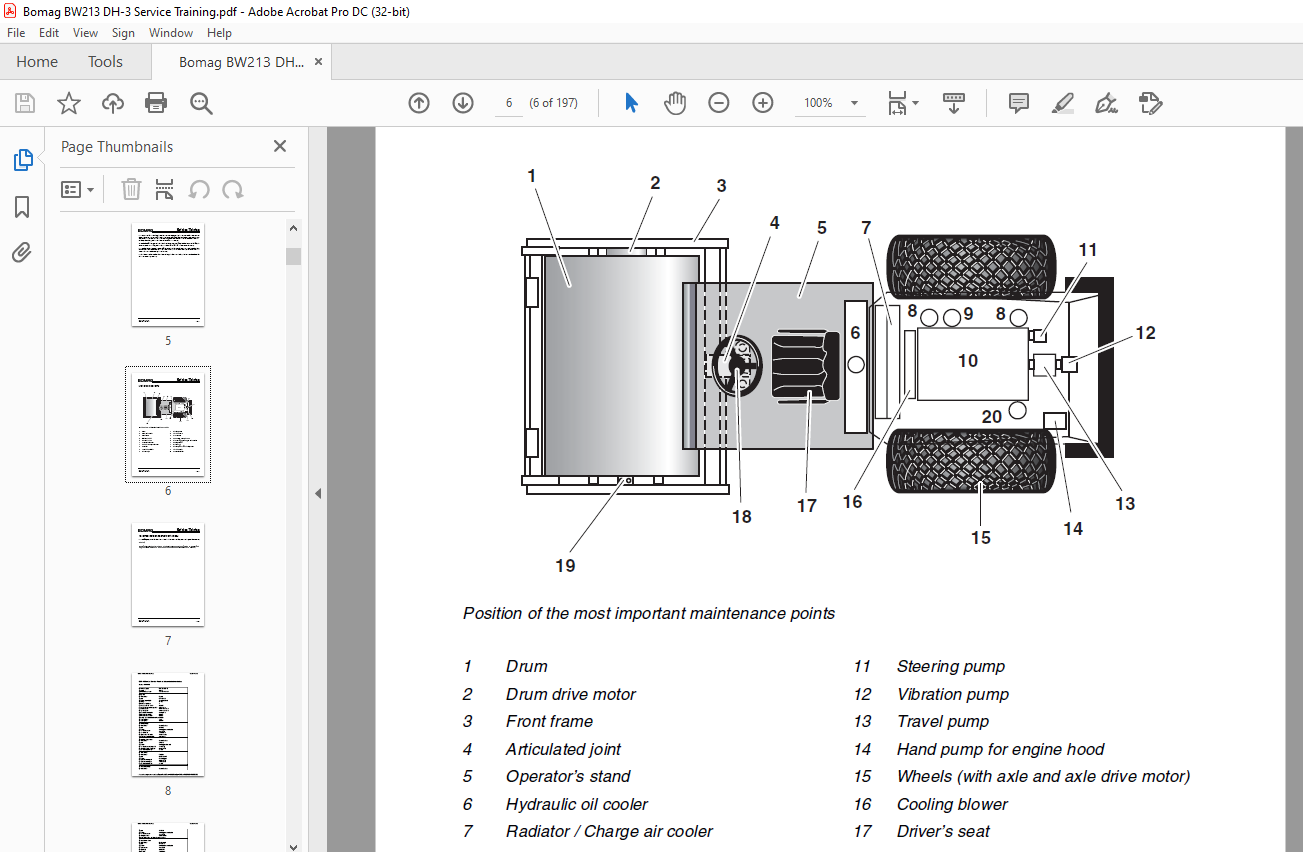
Task: Print the document using the printer icon
Action: click(x=156, y=103)
